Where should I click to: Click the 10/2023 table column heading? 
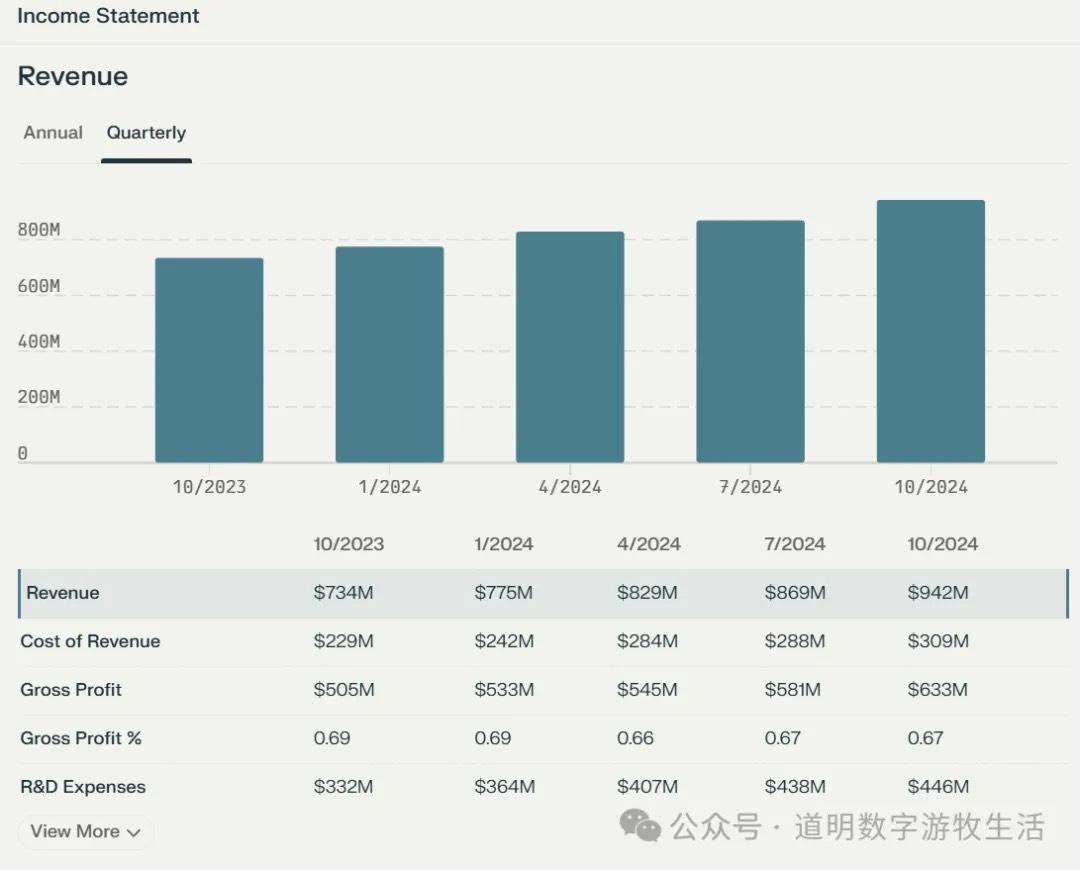point(348,544)
